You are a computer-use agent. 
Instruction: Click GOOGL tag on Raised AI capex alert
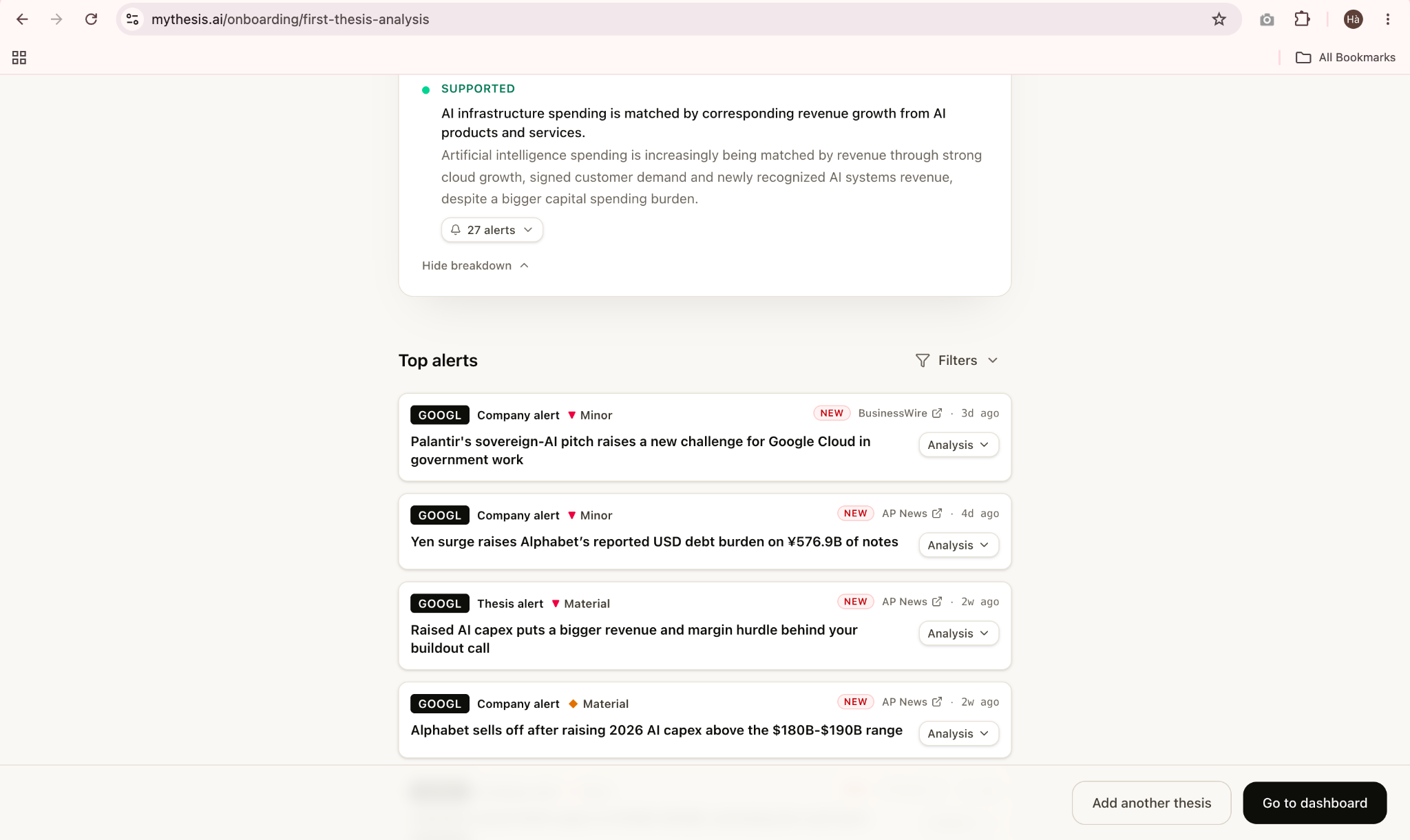[x=440, y=604]
